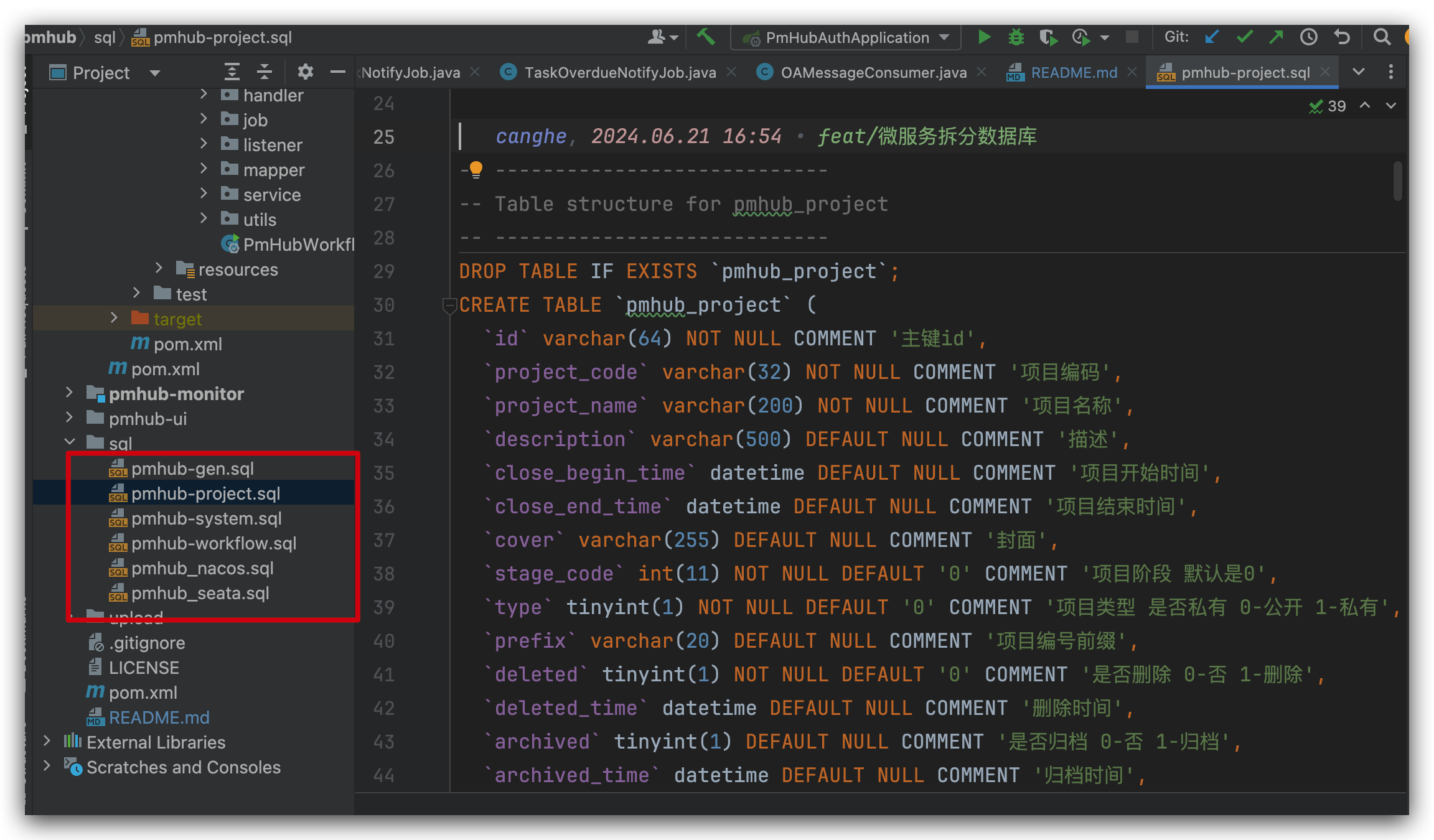
Task: Start debugging with the bug icon
Action: coord(1016,37)
